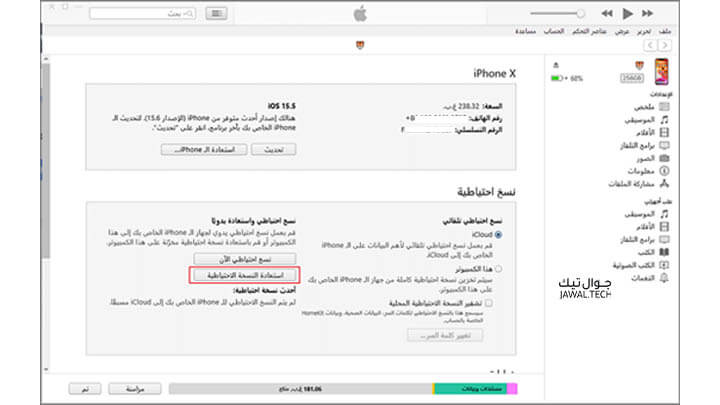
Task: Click the play button
Action: [627, 14]
